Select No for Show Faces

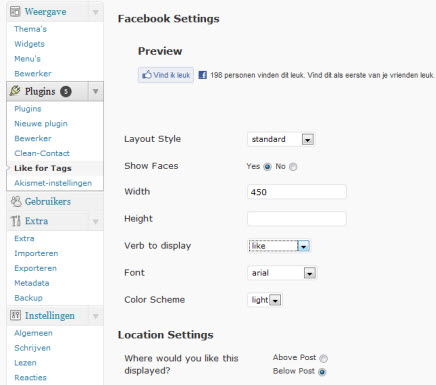click(293, 167)
